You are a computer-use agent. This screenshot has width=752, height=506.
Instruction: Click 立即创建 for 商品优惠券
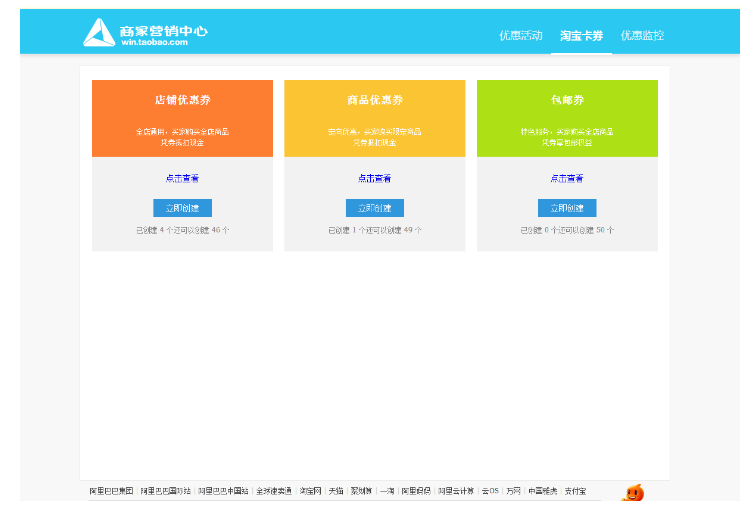tap(375, 208)
